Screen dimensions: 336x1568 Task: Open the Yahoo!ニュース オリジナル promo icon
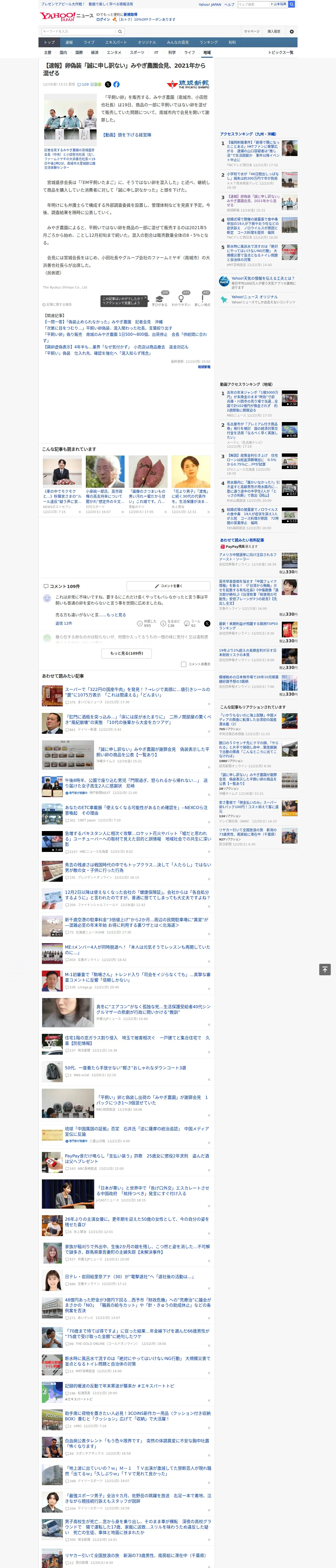[224, 299]
